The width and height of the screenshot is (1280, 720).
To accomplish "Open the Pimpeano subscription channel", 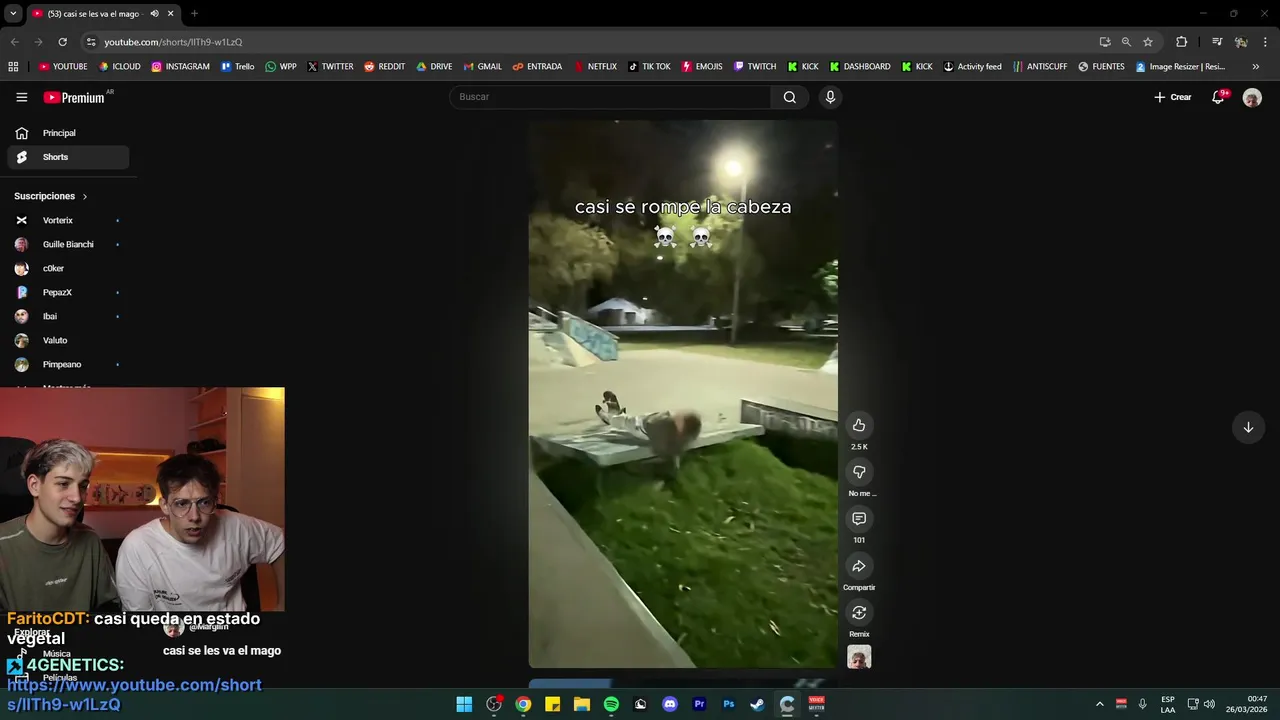I will tap(68, 364).
